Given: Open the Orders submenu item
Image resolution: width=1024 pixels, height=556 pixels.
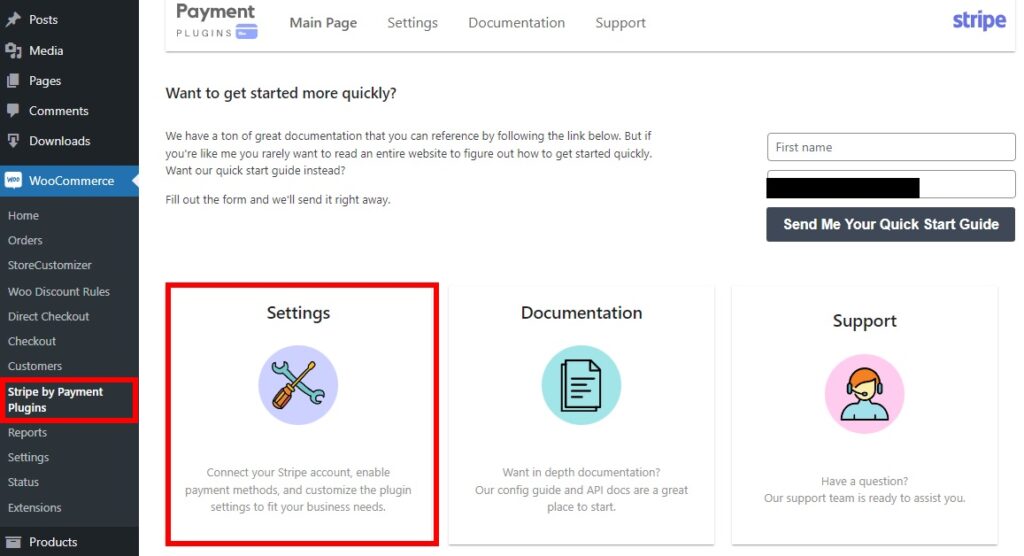Looking at the screenshot, I should [x=25, y=240].
